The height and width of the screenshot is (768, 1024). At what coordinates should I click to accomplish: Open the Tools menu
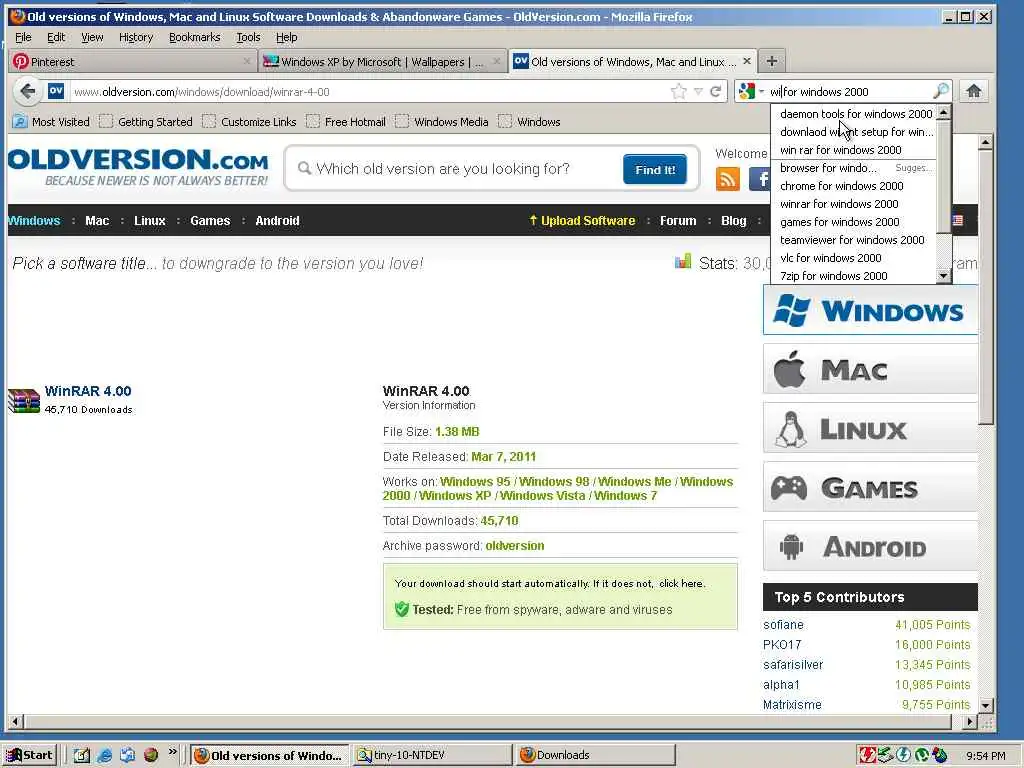248,37
